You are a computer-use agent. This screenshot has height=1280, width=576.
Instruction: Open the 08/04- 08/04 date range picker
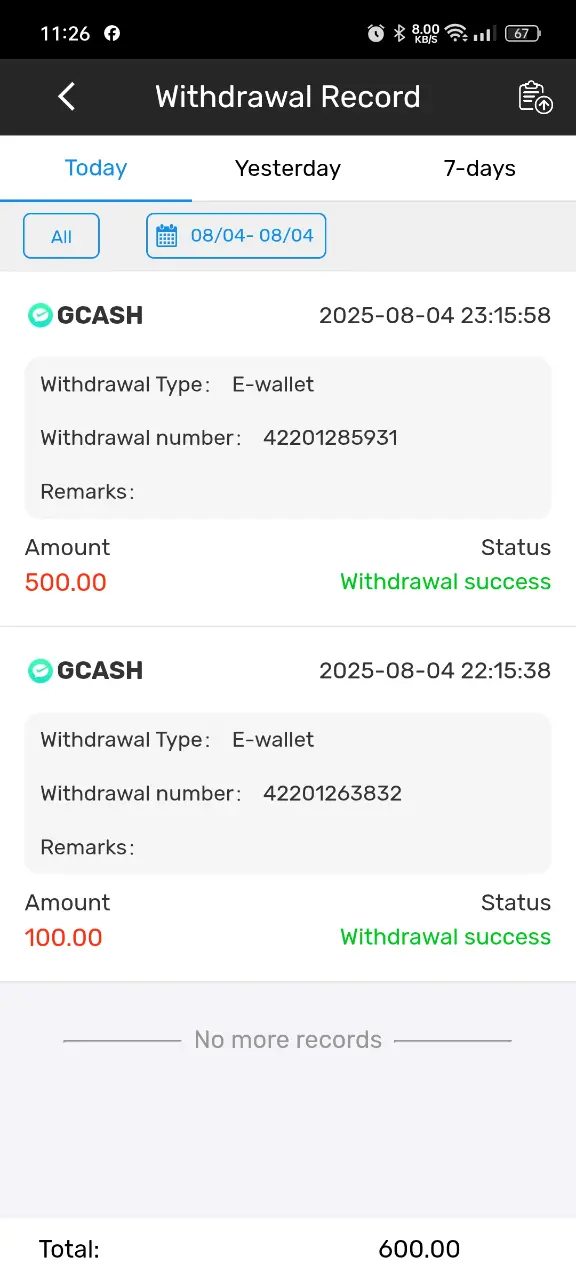click(236, 236)
